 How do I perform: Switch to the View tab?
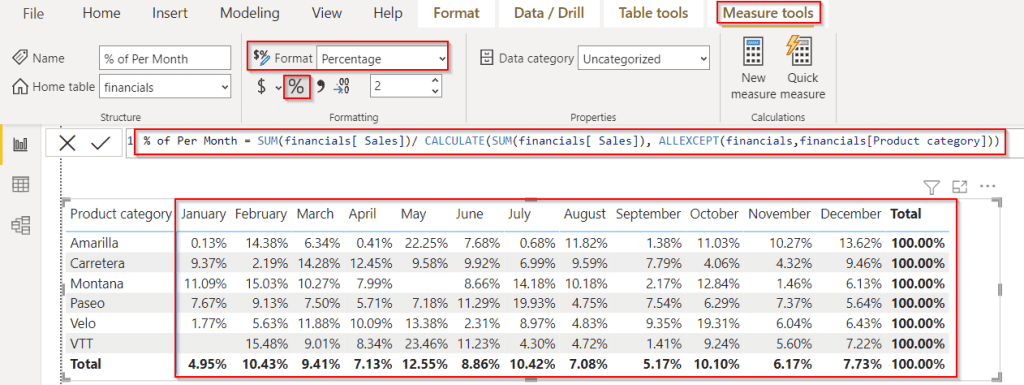(327, 13)
